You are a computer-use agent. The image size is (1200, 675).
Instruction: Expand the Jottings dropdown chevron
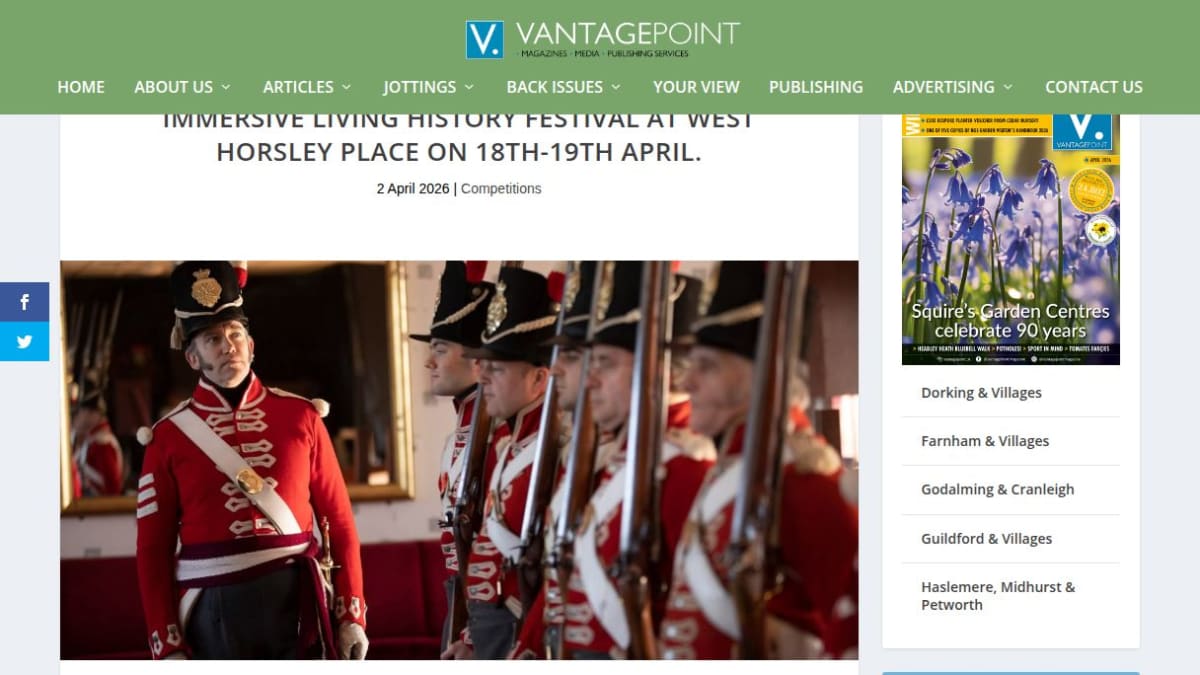469,87
